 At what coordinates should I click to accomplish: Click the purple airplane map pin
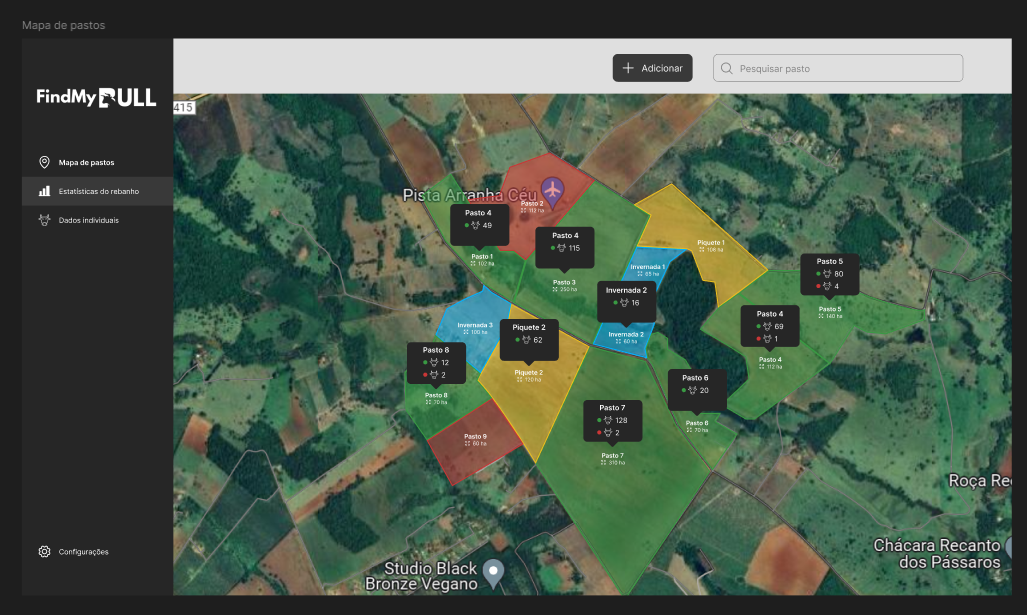coord(552,188)
